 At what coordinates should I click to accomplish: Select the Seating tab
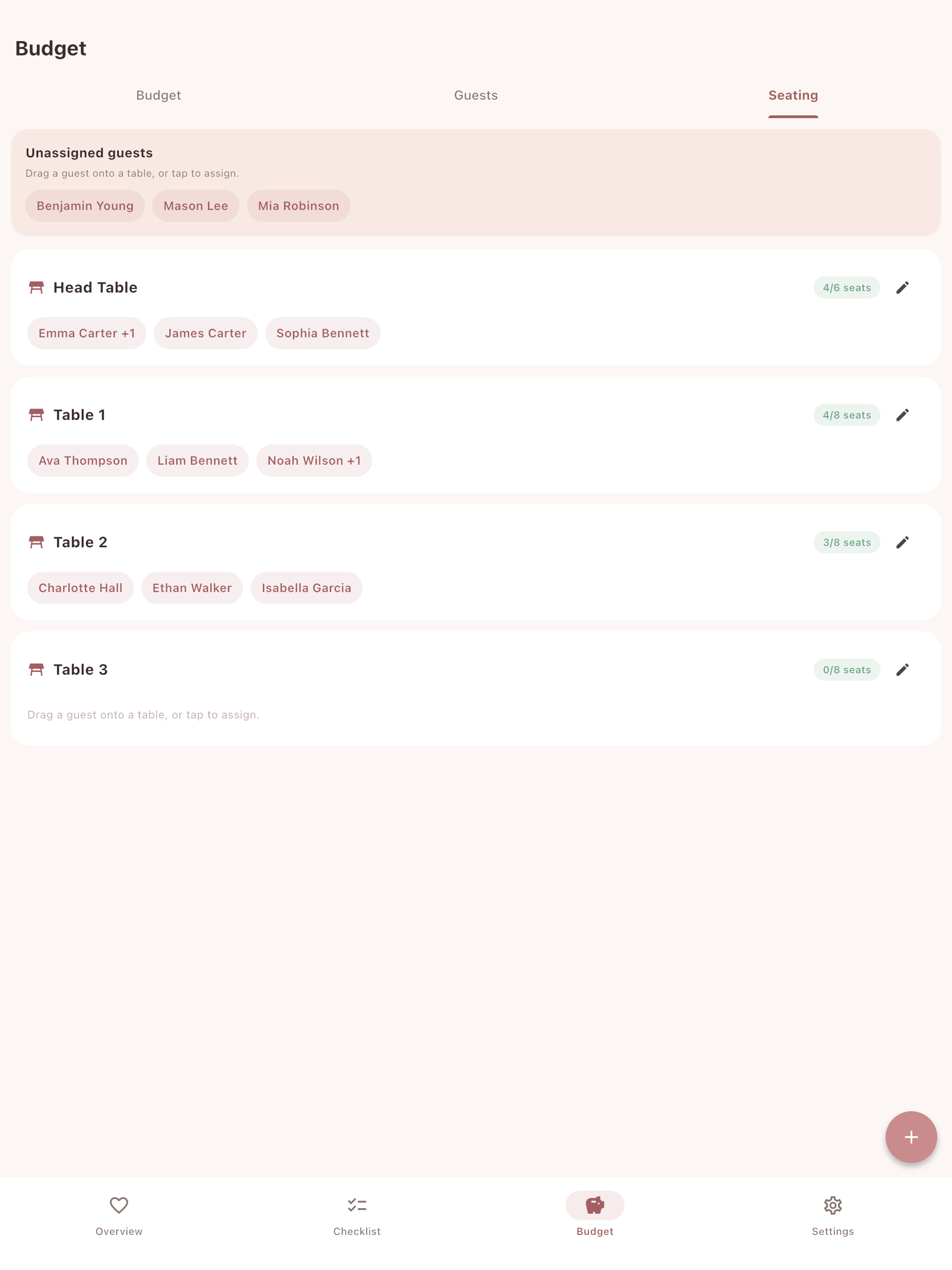793,96
